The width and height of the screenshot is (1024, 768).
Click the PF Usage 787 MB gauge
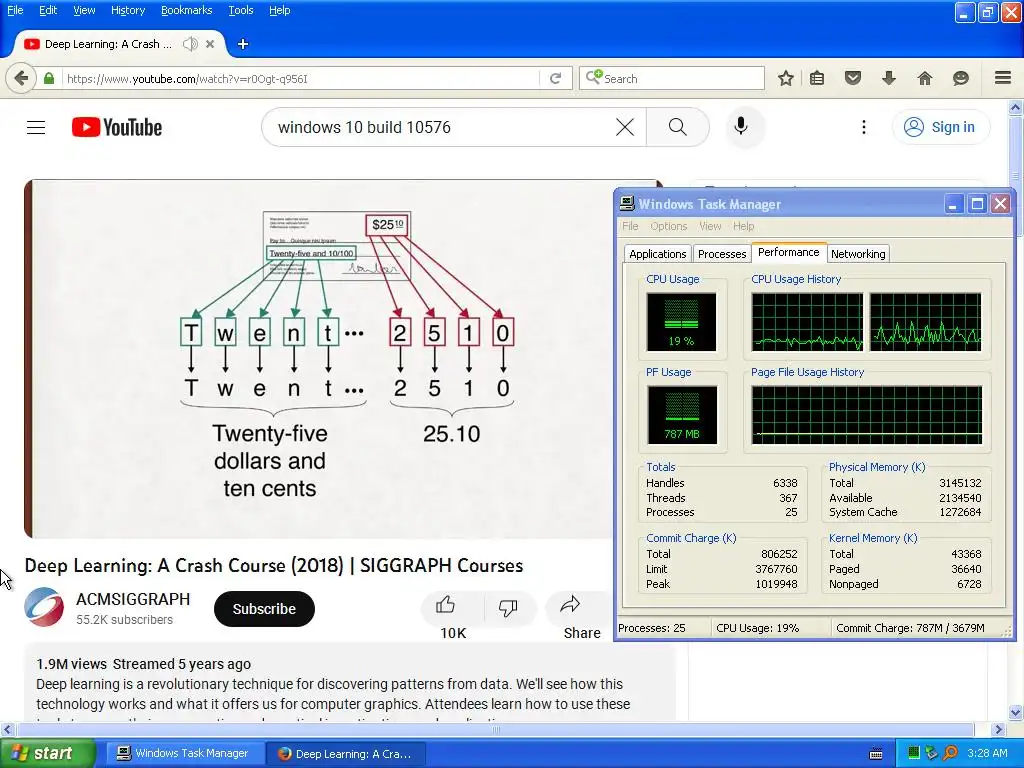tap(682, 415)
